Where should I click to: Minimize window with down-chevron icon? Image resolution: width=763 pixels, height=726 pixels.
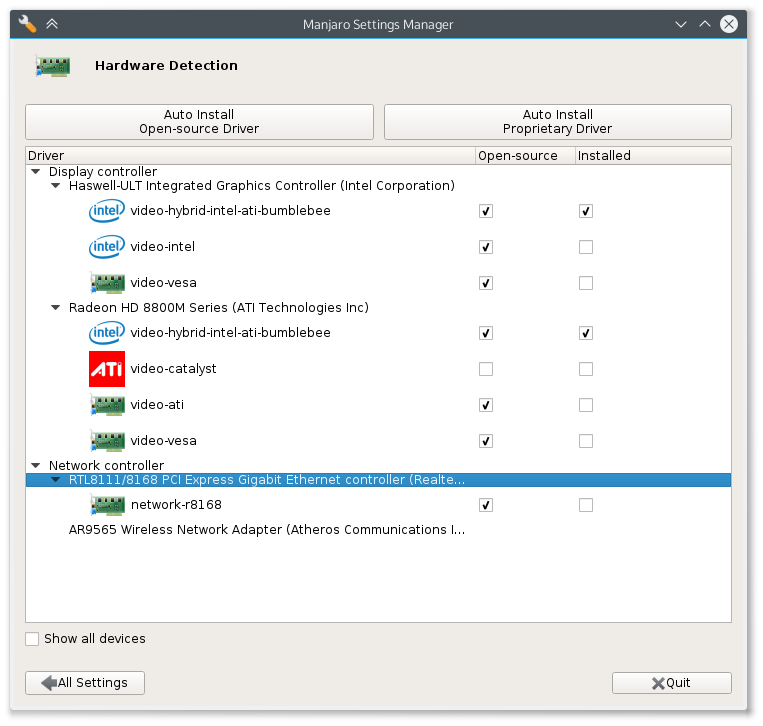click(681, 24)
